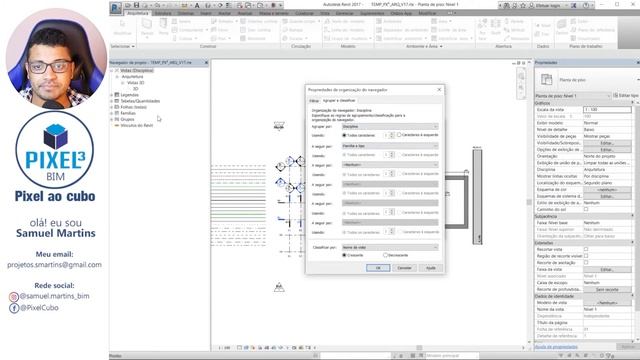640x360 pixels.
Task: Click the Famílias icon in project browser
Action: point(117,113)
